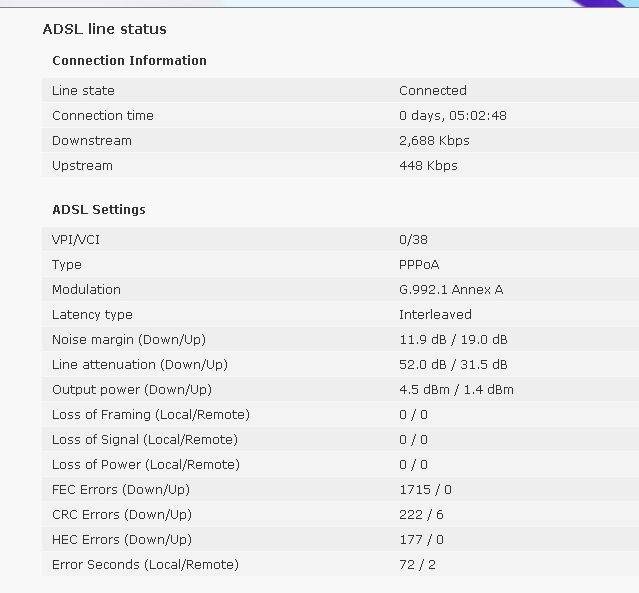Click the 'VPI/VCI' label
Image resolution: width=639 pixels, height=593 pixels.
pyautogui.click(x=76, y=240)
